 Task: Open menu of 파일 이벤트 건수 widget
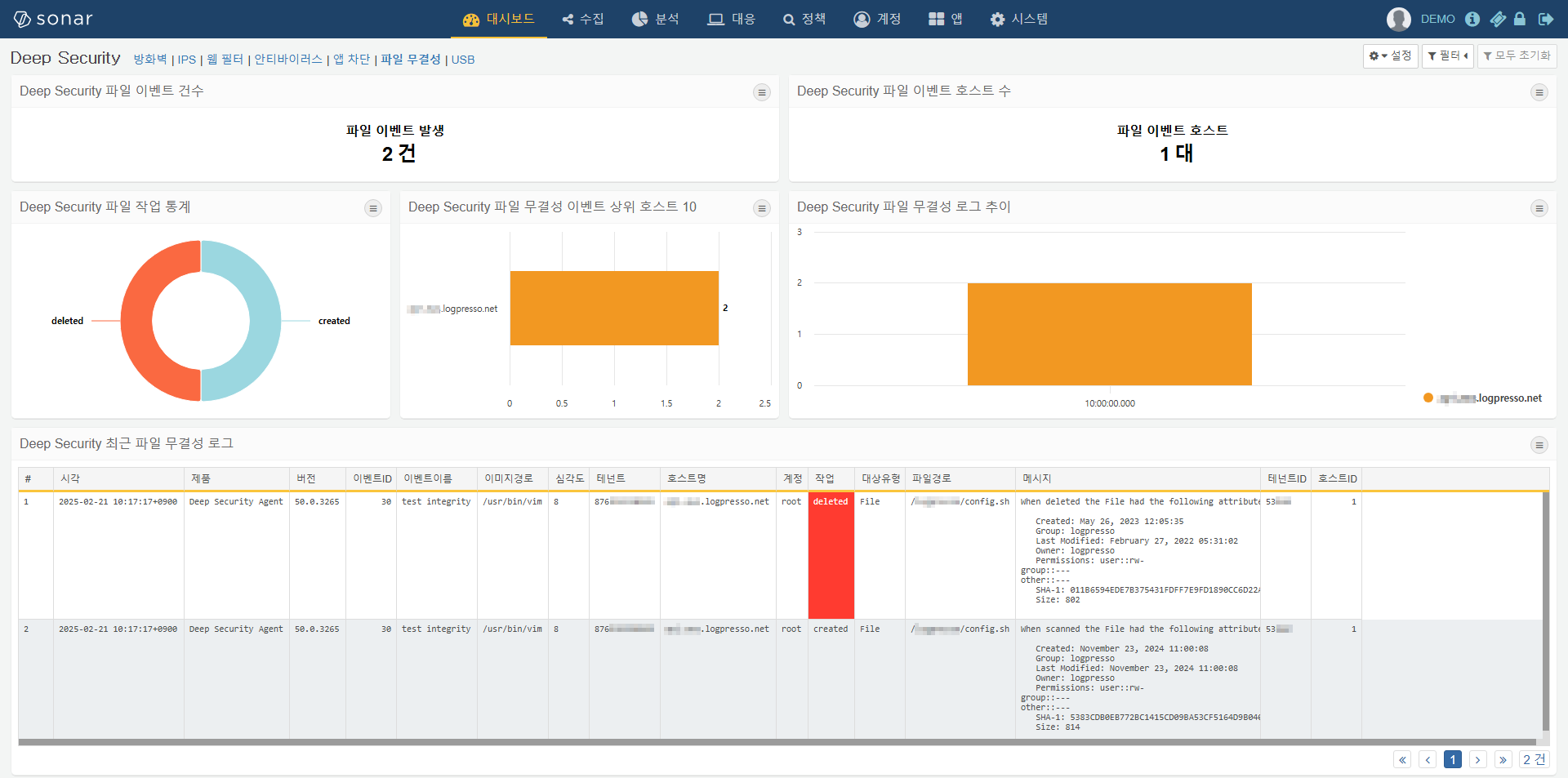761,92
